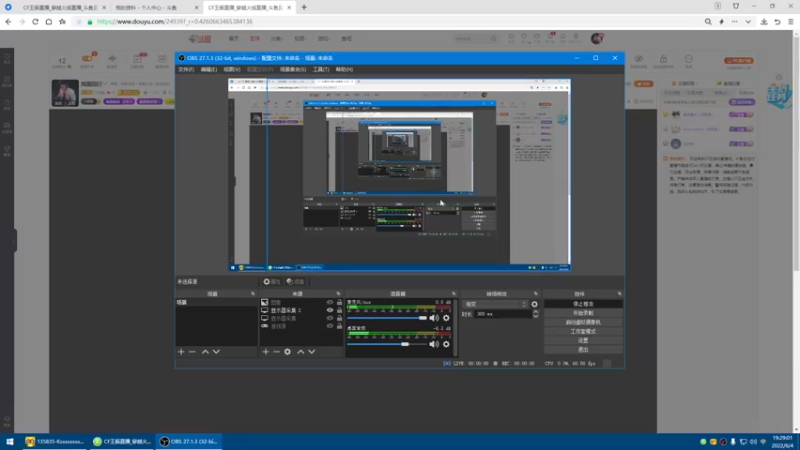Click browser address bar URL
Image resolution: width=800 pixels, height=450 pixels.
pos(174,22)
